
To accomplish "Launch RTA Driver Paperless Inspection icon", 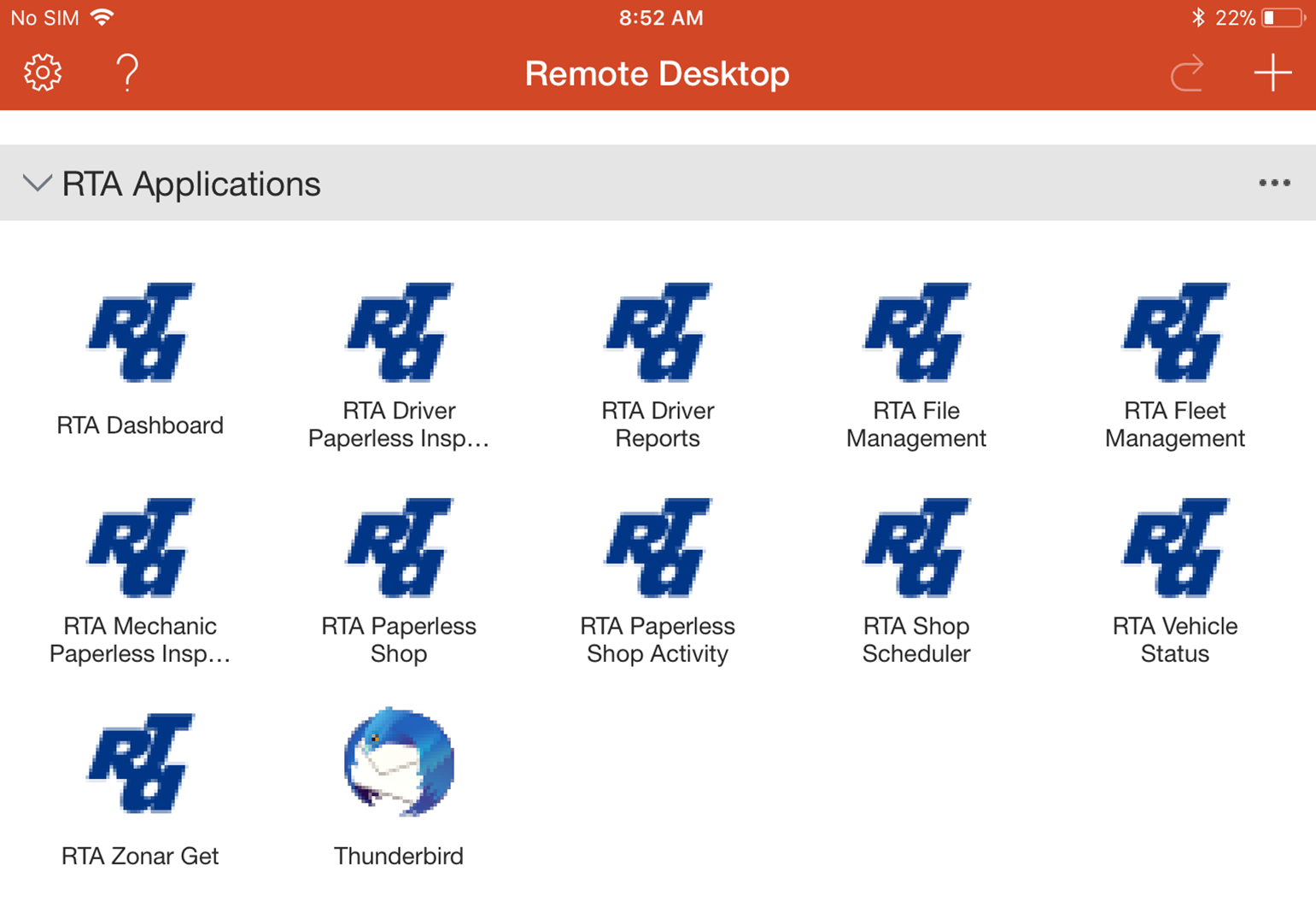I will click(x=399, y=333).
